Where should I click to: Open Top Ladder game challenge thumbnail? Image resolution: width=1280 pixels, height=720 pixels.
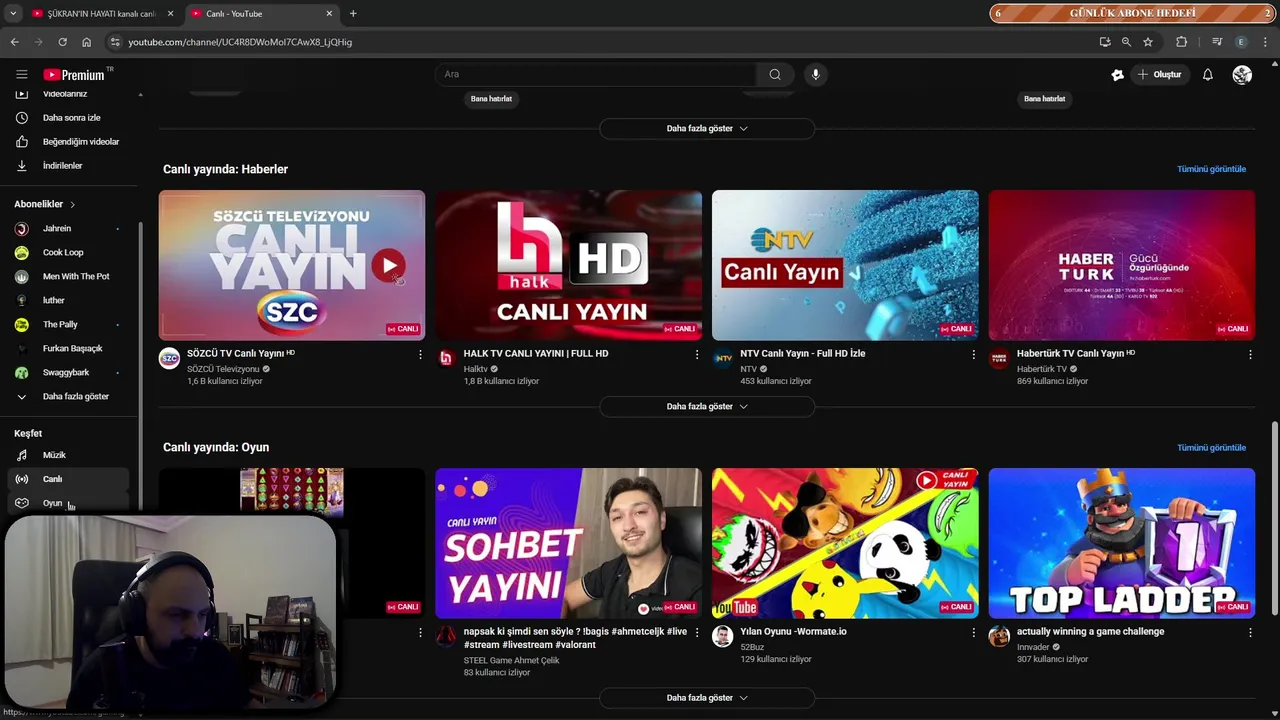pyautogui.click(x=1122, y=543)
